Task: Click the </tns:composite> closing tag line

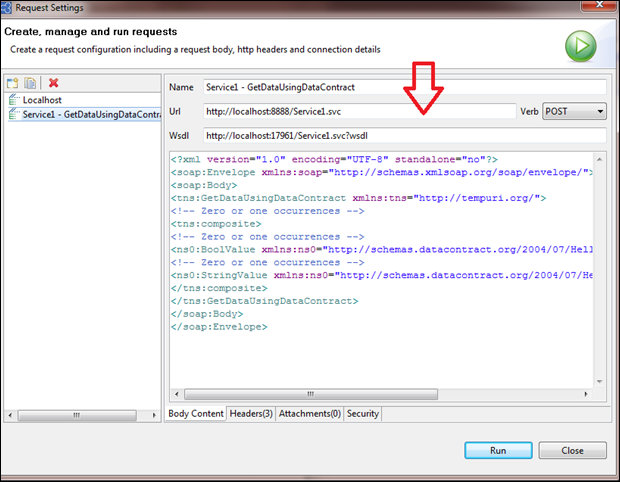Action: 219,288
